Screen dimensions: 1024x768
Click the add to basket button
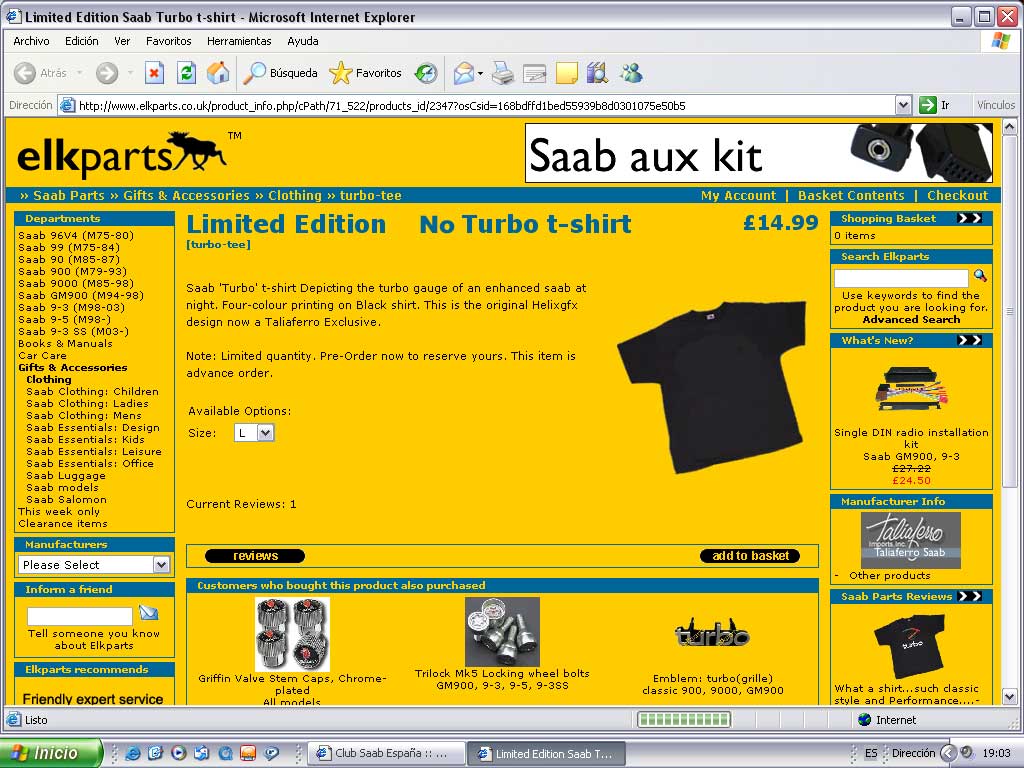(750, 556)
